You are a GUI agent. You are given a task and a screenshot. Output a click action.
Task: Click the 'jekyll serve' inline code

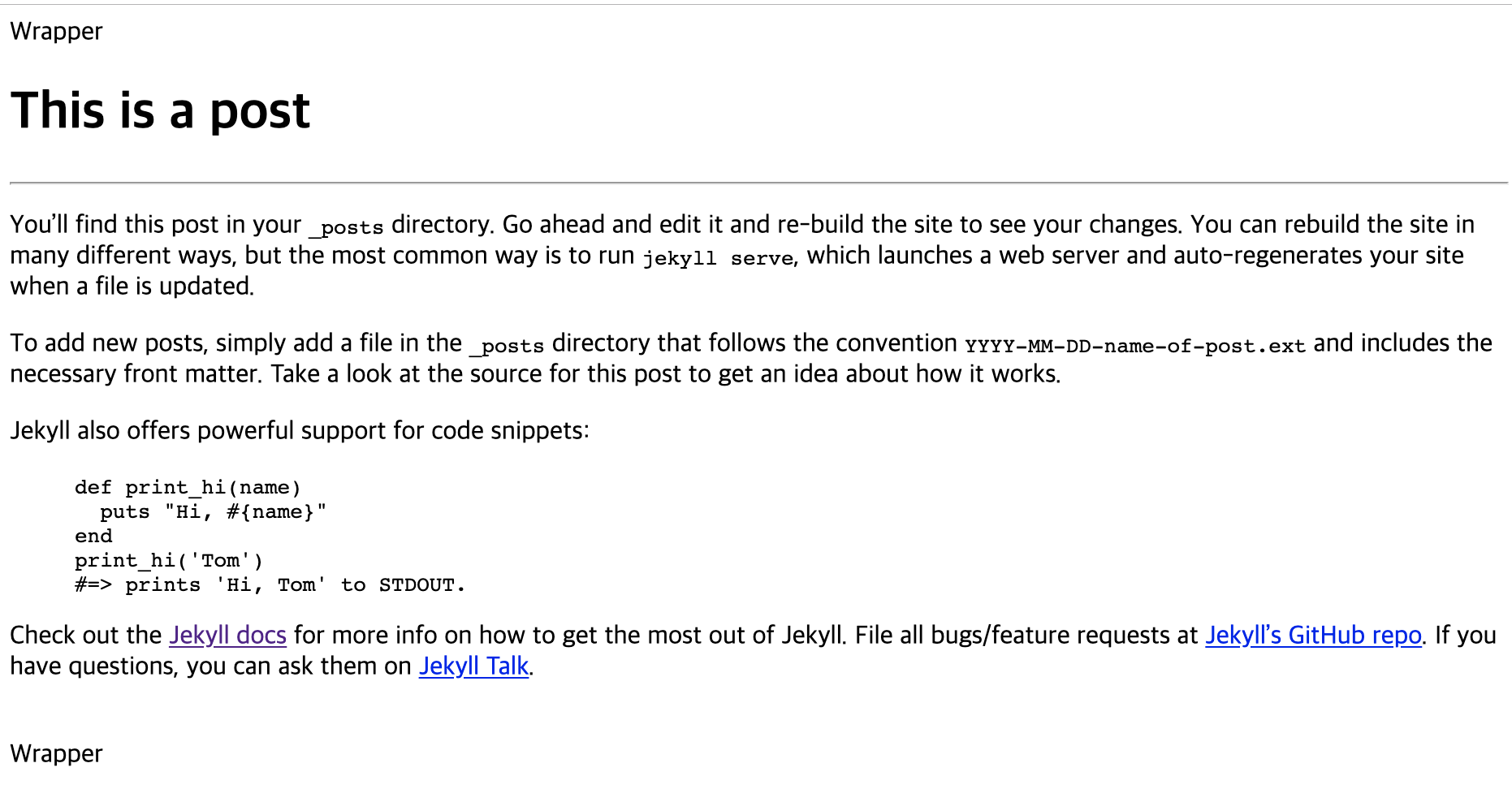pyautogui.click(x=718, y=258)
